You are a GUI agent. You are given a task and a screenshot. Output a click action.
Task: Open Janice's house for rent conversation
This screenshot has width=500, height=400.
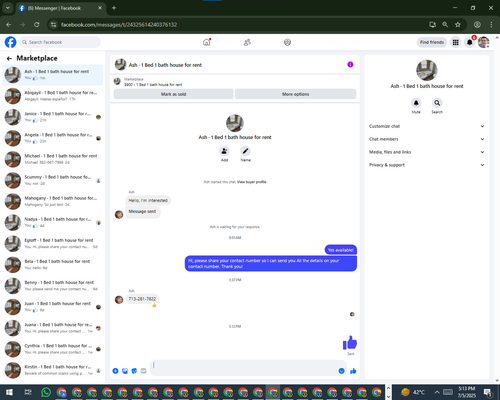coord(53,117)
